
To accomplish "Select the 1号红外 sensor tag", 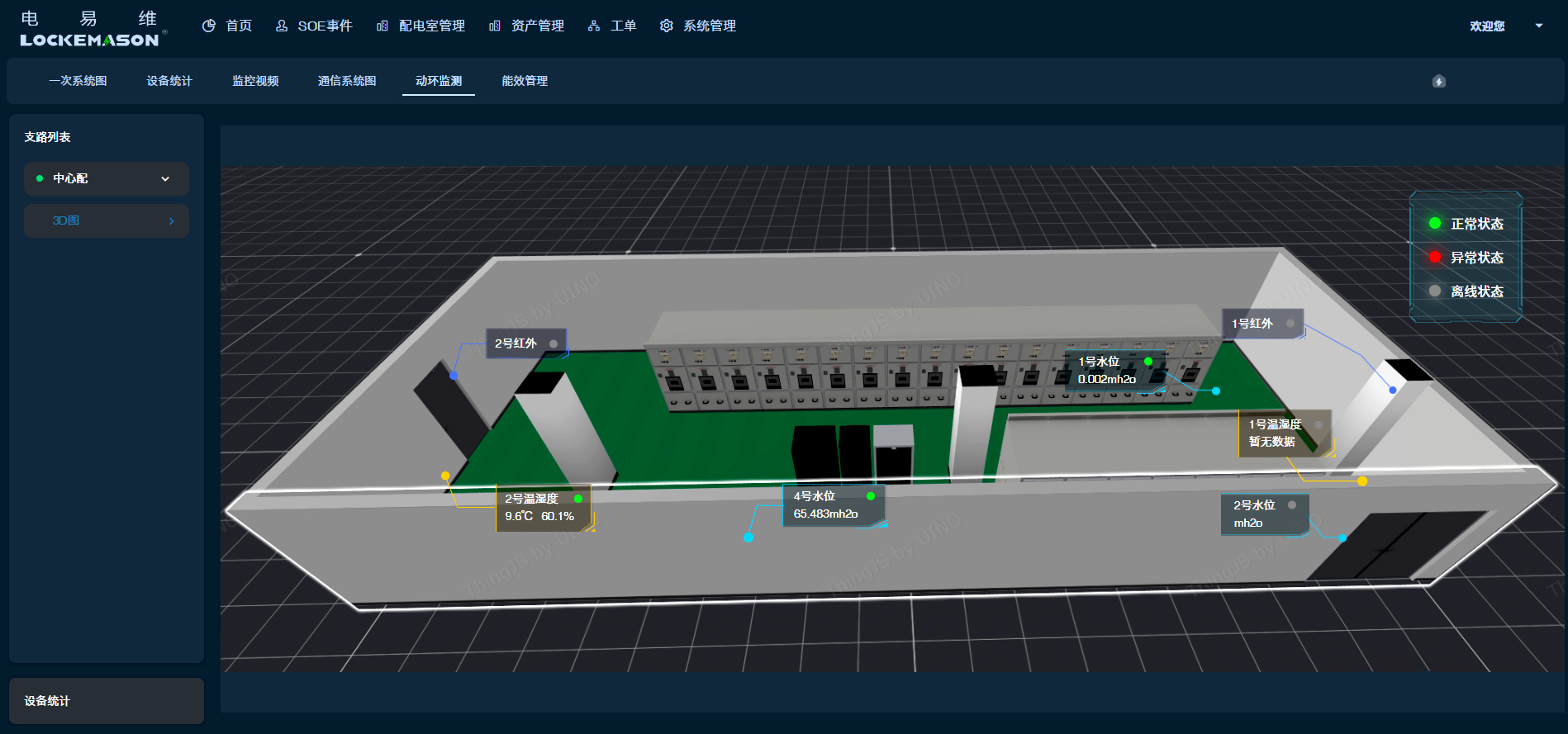I will click(x=1262, y=324).
